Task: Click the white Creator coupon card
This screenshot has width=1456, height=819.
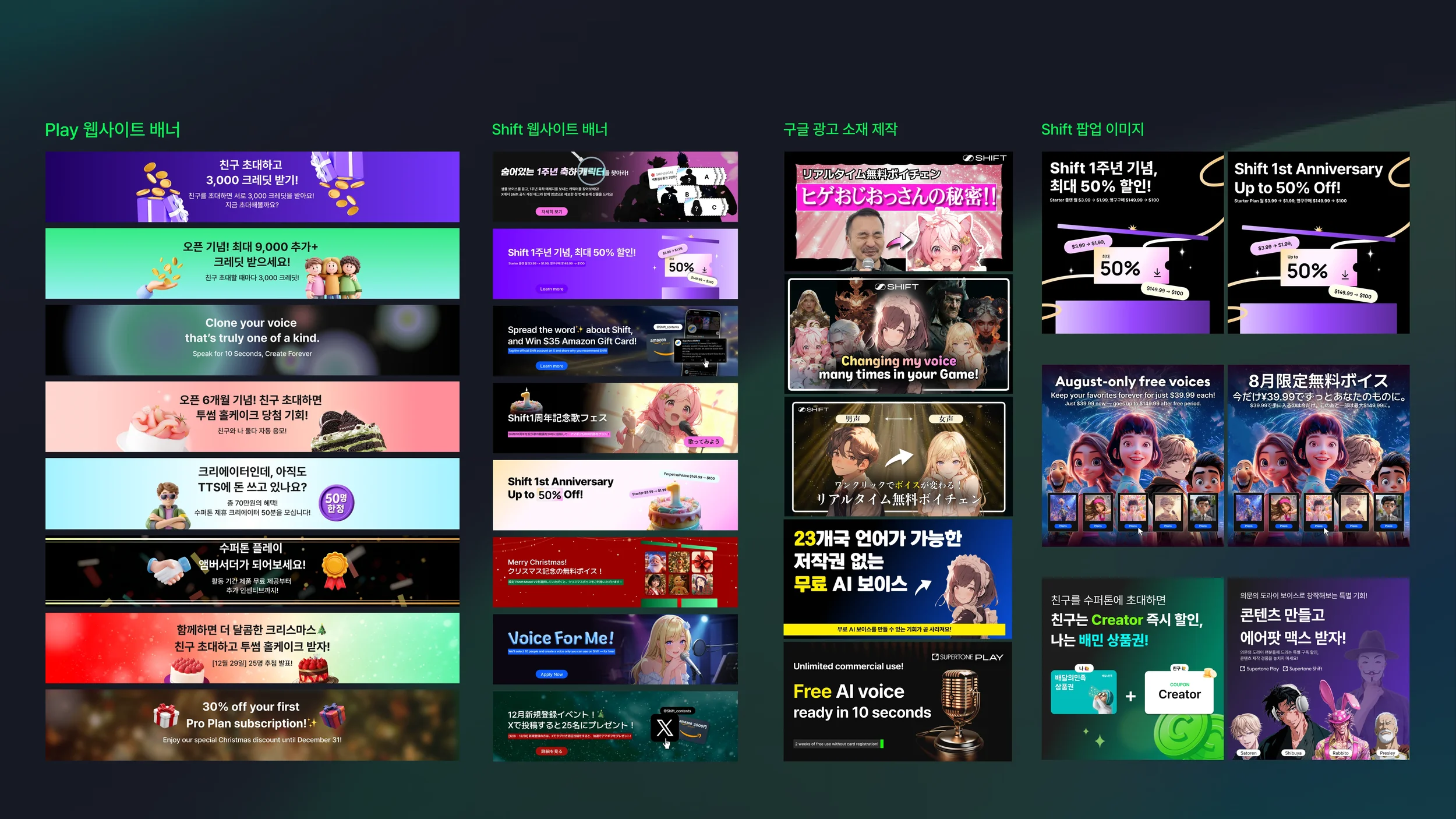Action: point(1179,692)
